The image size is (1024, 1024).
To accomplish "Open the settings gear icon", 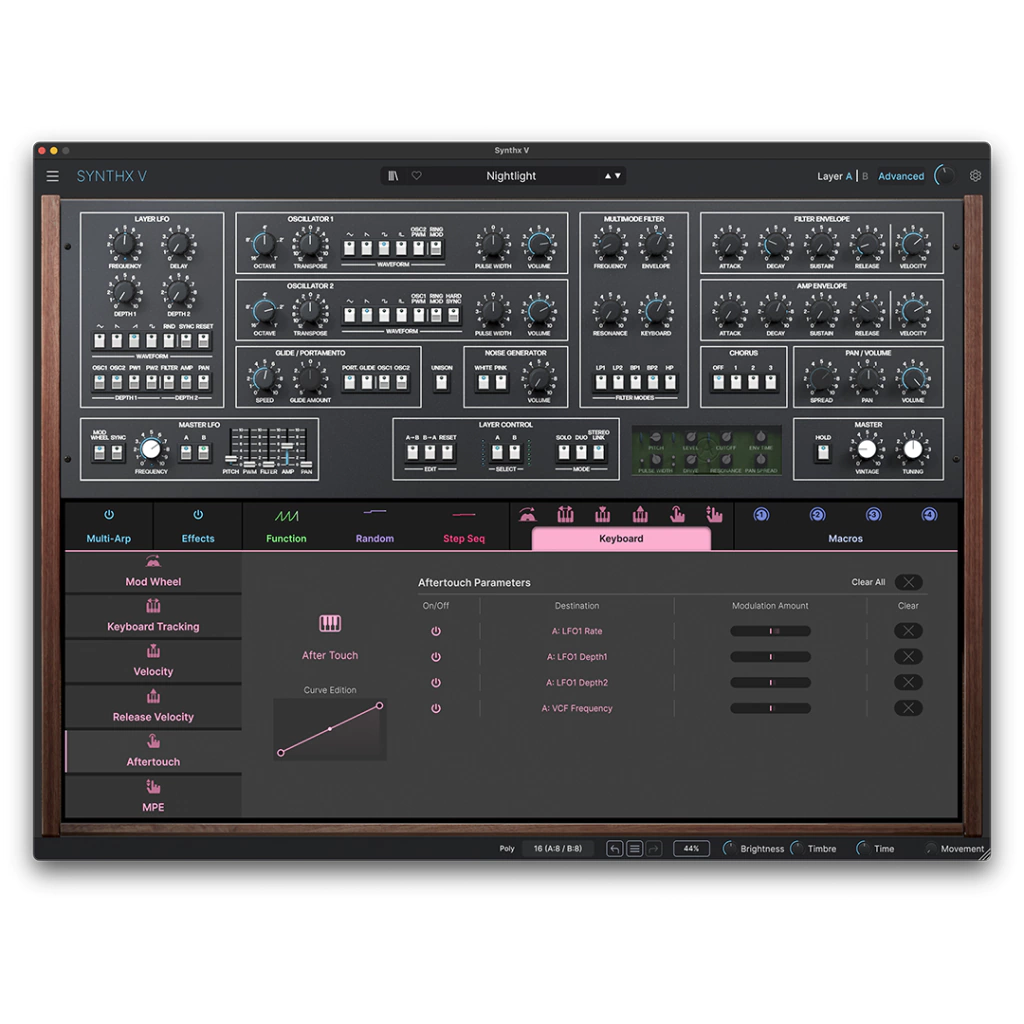I will coord(975,176).
